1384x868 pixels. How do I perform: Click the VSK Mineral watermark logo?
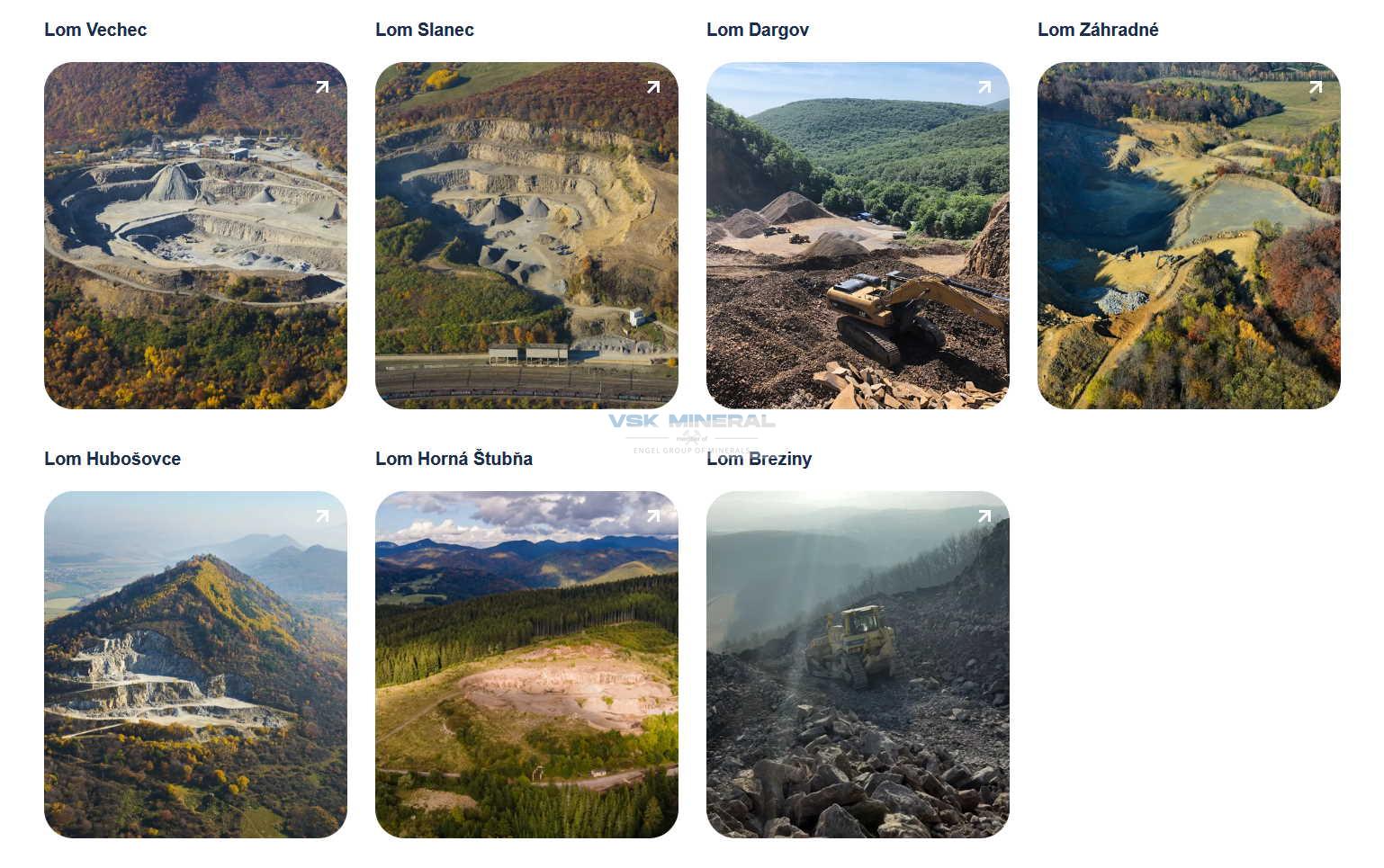tap(691, 433)
